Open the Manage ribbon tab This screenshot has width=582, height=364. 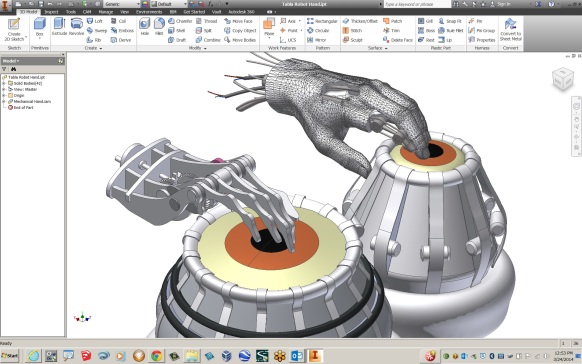[x=106, y=12]
